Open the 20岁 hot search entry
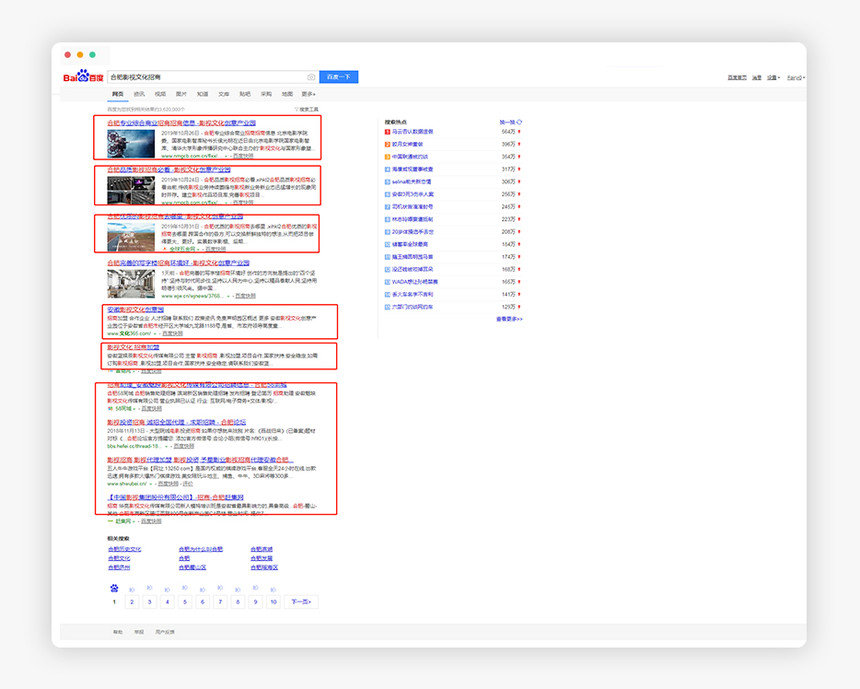The width and height of the screenshot is (860, 689). (x=412, y=231)
